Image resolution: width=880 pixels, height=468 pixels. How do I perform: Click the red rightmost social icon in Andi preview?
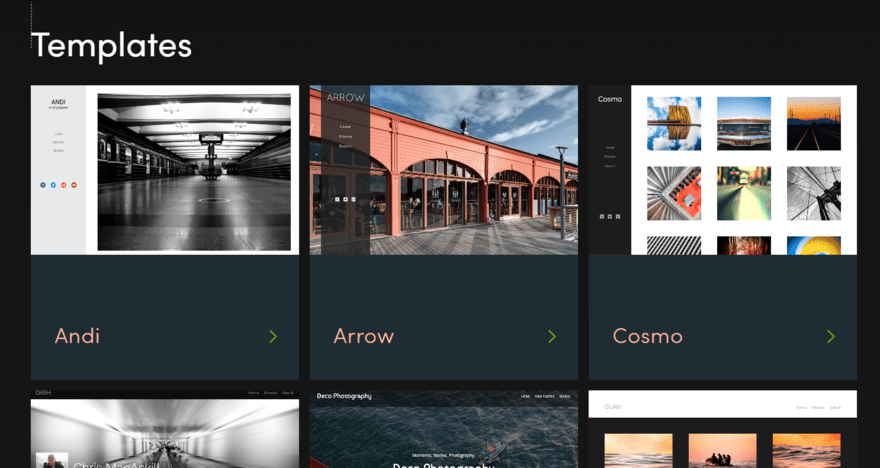(74, 185)
